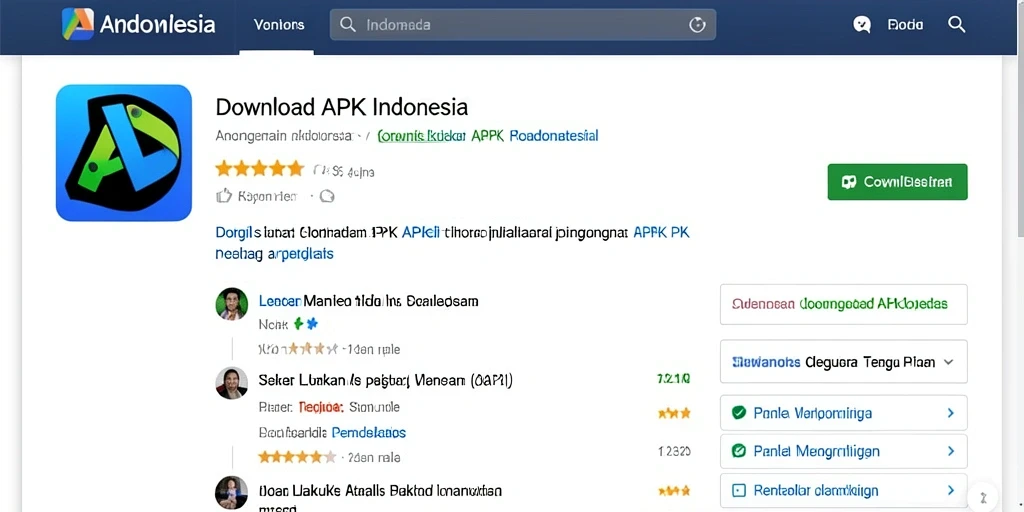Screen dimensions: 1024x512
Task: Click the circular icon at search field end
Action: click(697, 25)
